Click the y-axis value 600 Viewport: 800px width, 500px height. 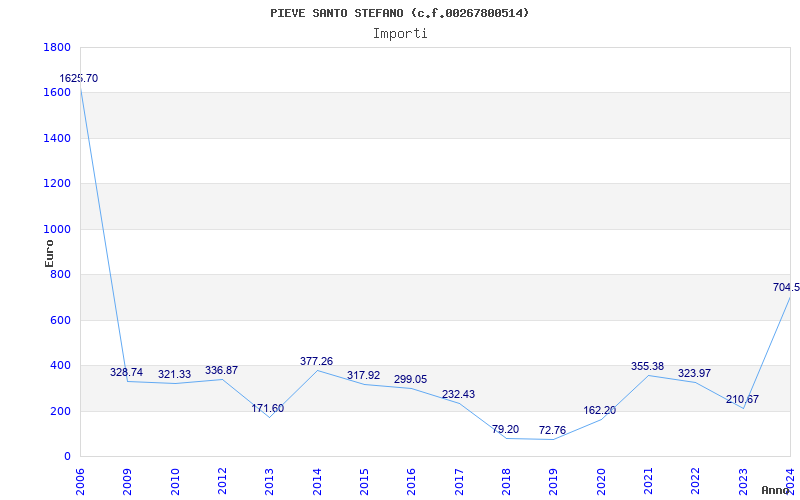click(x=60, y=320)
